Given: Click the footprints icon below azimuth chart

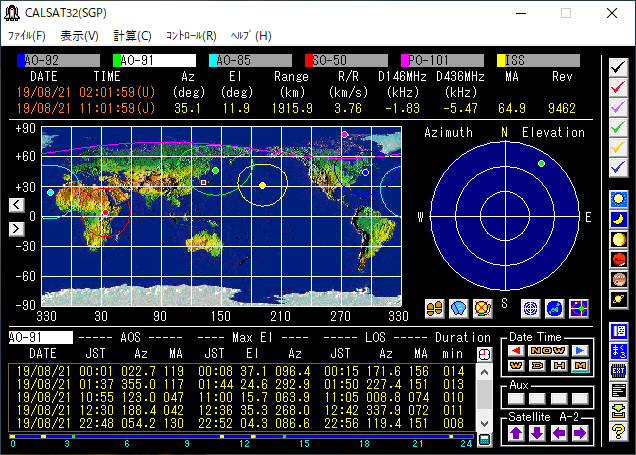Looking at the screenshot, I should (x=434, y=309).
